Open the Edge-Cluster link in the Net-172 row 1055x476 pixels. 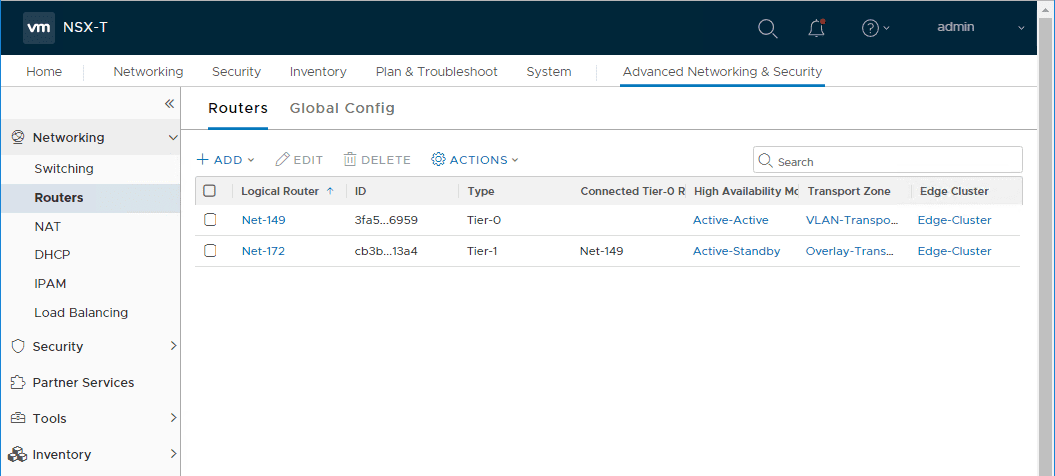[x=954, y=251]
